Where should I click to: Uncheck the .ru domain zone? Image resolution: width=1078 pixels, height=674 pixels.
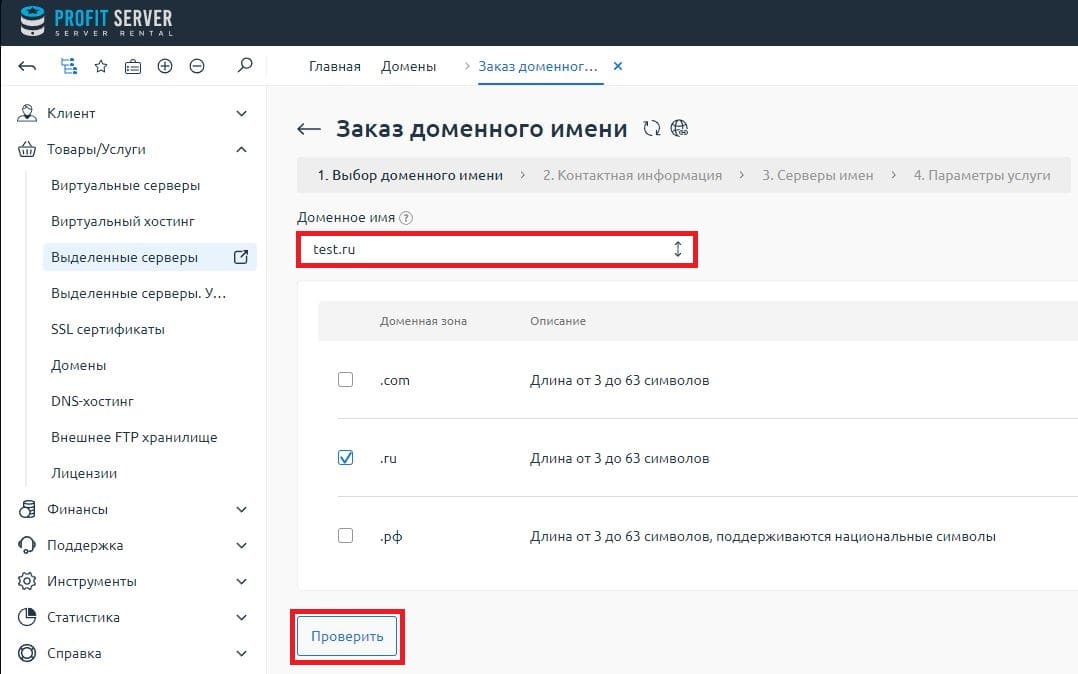(345, 457)
